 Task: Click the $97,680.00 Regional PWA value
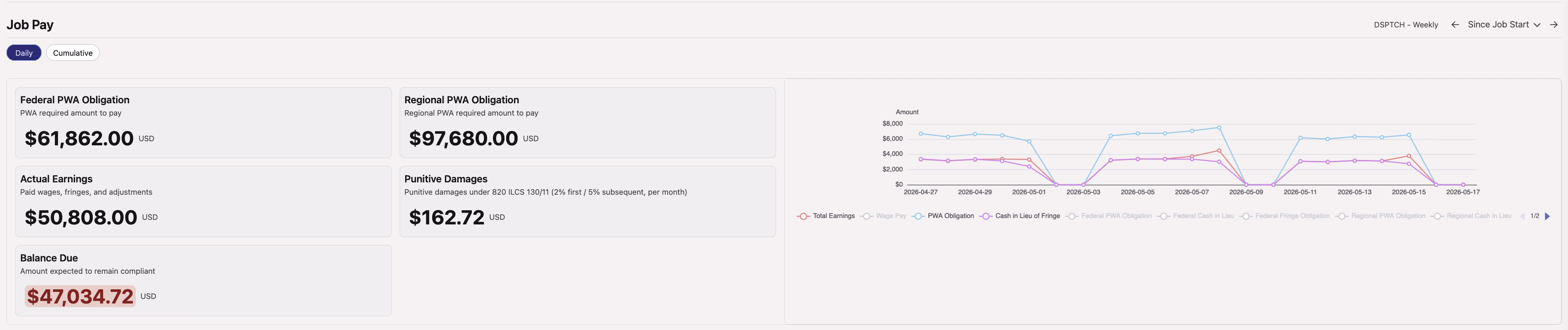463,138
